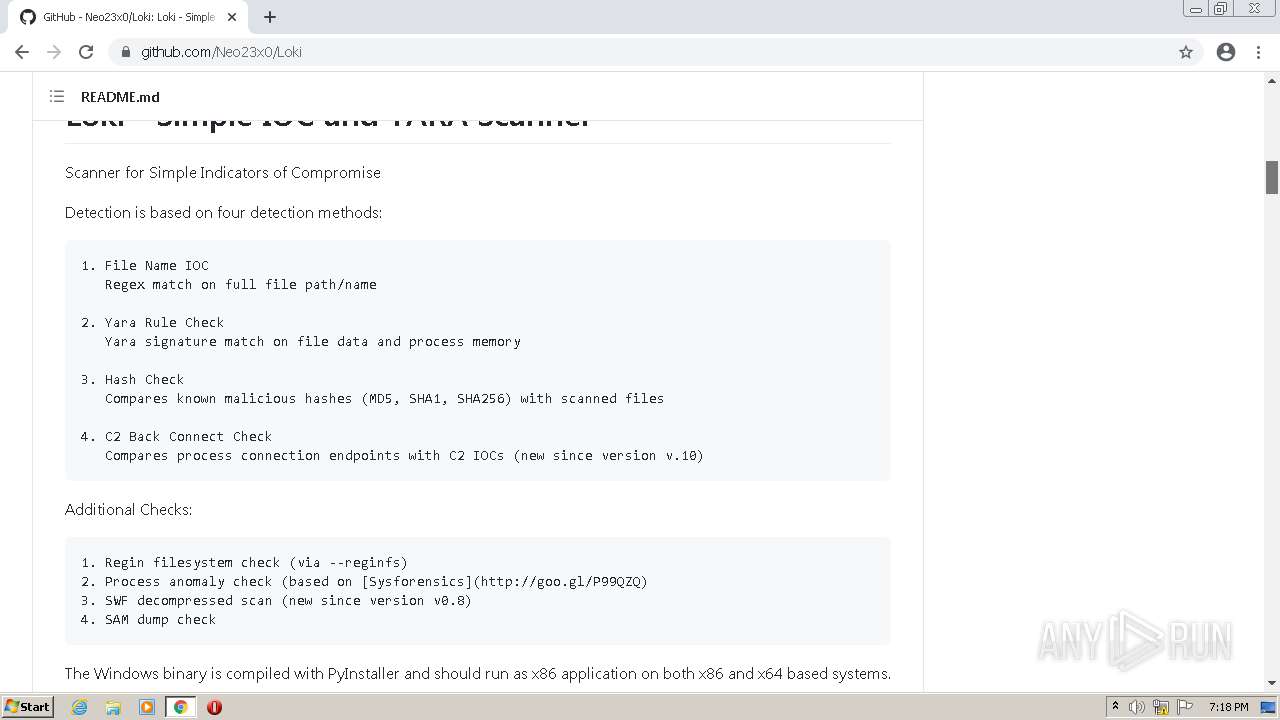Switch to the Chrome taskbar button
The width and height of the screenshot is (1280, 720).
click(x=180, y=707)
